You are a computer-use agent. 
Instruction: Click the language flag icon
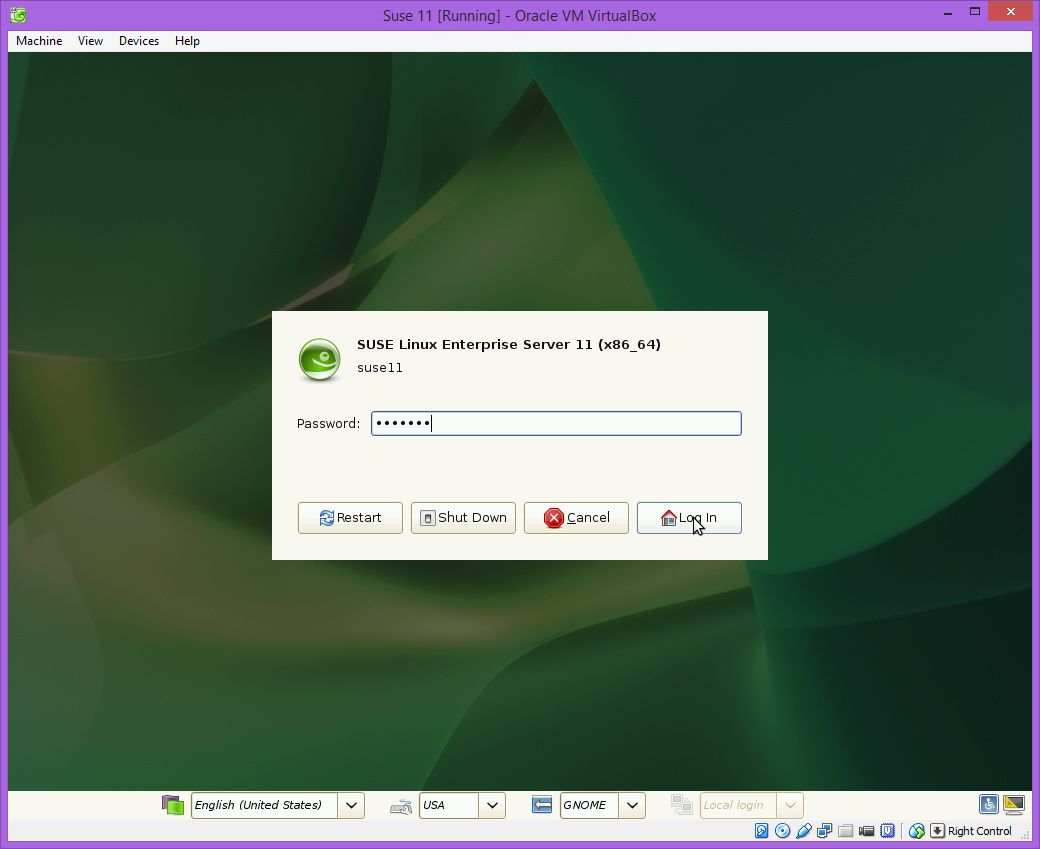172,805
